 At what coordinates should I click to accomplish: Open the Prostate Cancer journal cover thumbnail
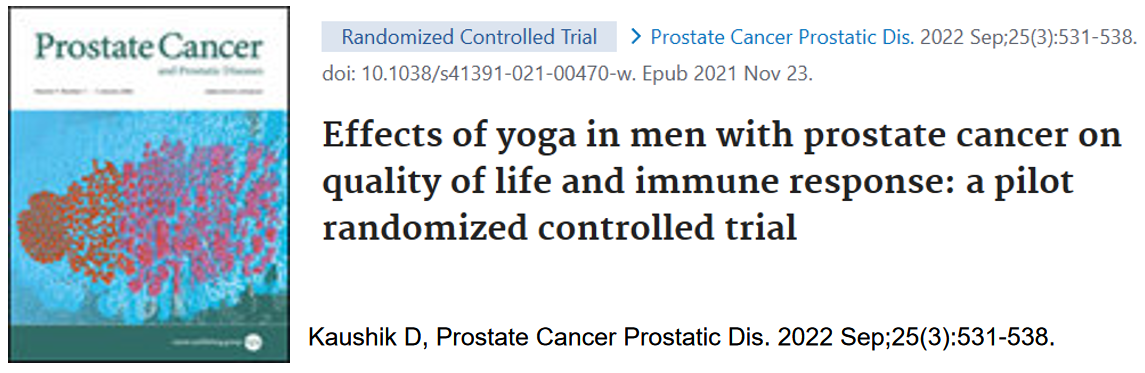149,185
